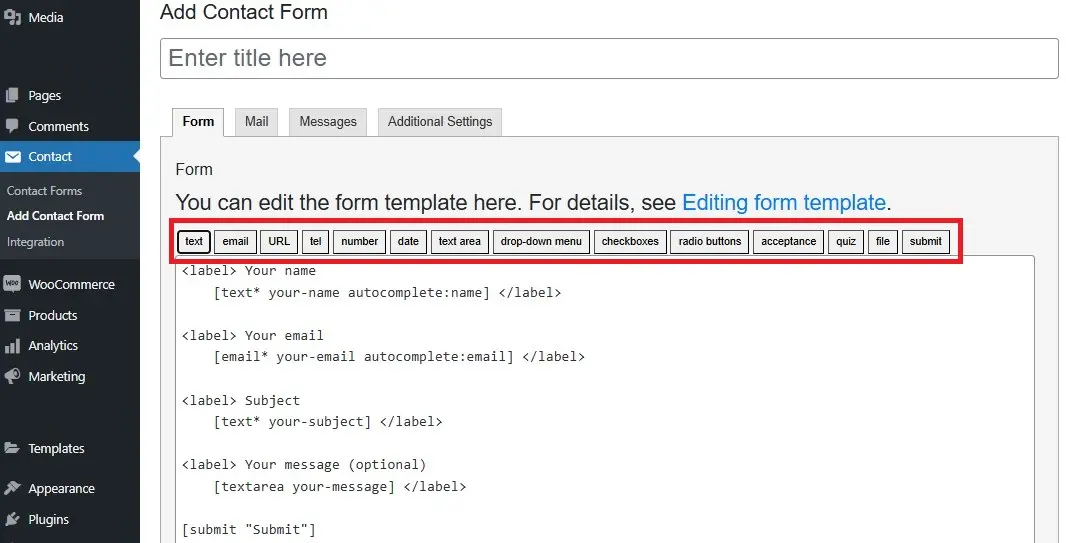Click the Media icon in sidebar
This screenshot has height=543, width=1066.
[x=13, y=17]
